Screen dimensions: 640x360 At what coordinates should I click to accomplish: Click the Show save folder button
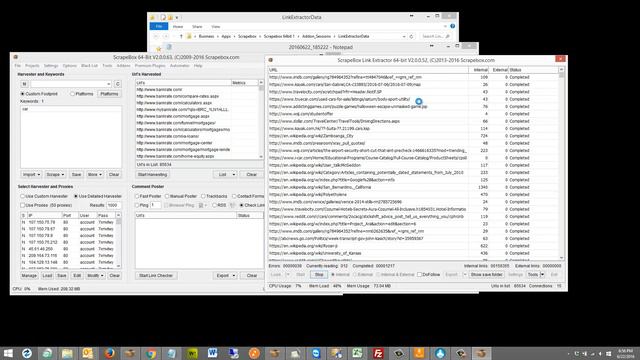tap(486, 275)
